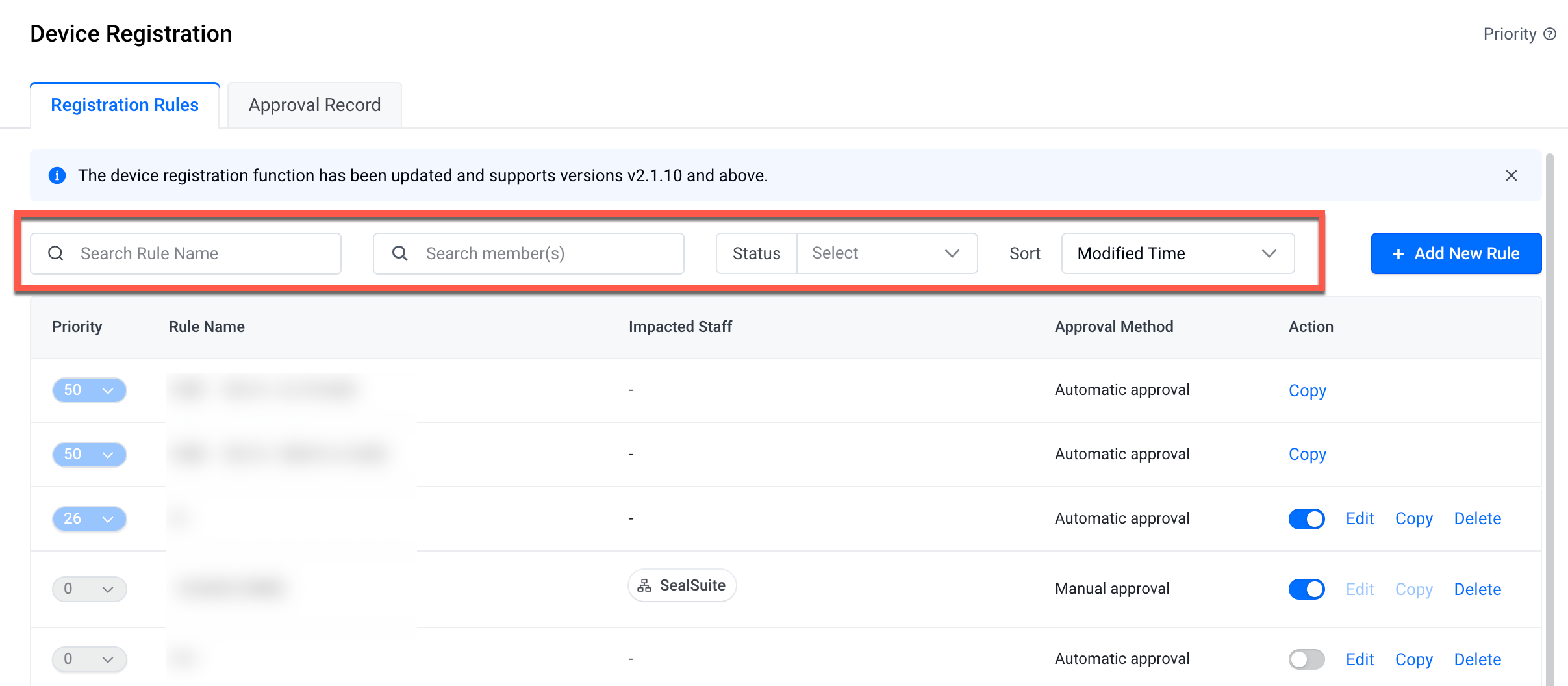Viewport: 1568px width, 686px height.
Task: Open priority 0 dropdown in last row
Action: (x=90, y=659)
